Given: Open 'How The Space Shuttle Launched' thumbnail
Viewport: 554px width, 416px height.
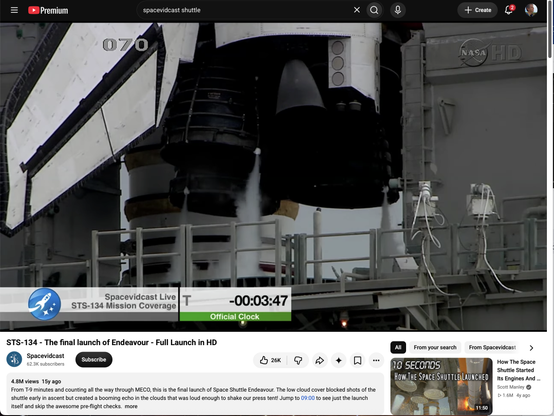Looking at the screenshot, I should tap(441, 386).
